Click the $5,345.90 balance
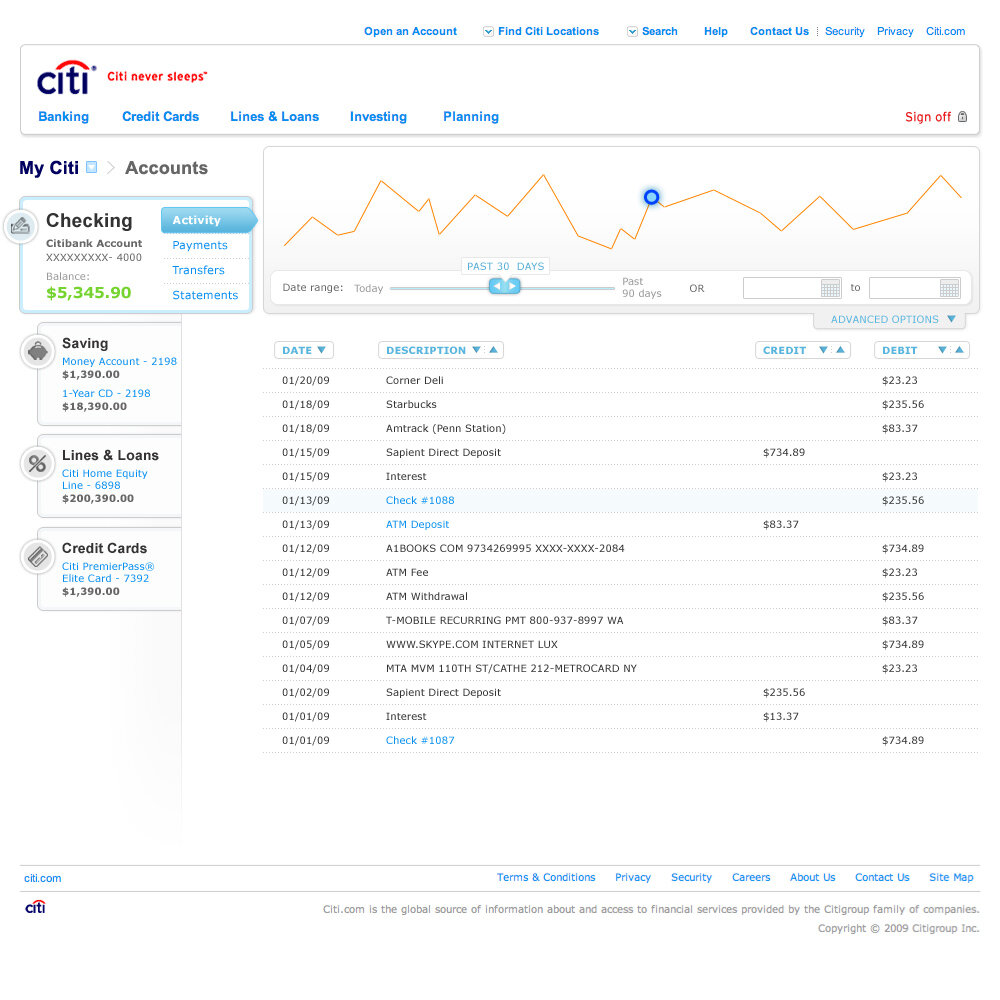Viewport: 1000px width, 1000px height. tap(89, 293)
